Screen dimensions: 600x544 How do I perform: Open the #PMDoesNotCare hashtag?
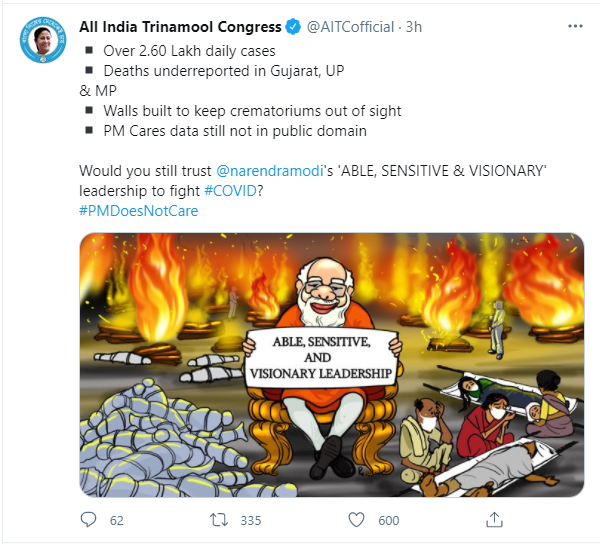[138, 210]
